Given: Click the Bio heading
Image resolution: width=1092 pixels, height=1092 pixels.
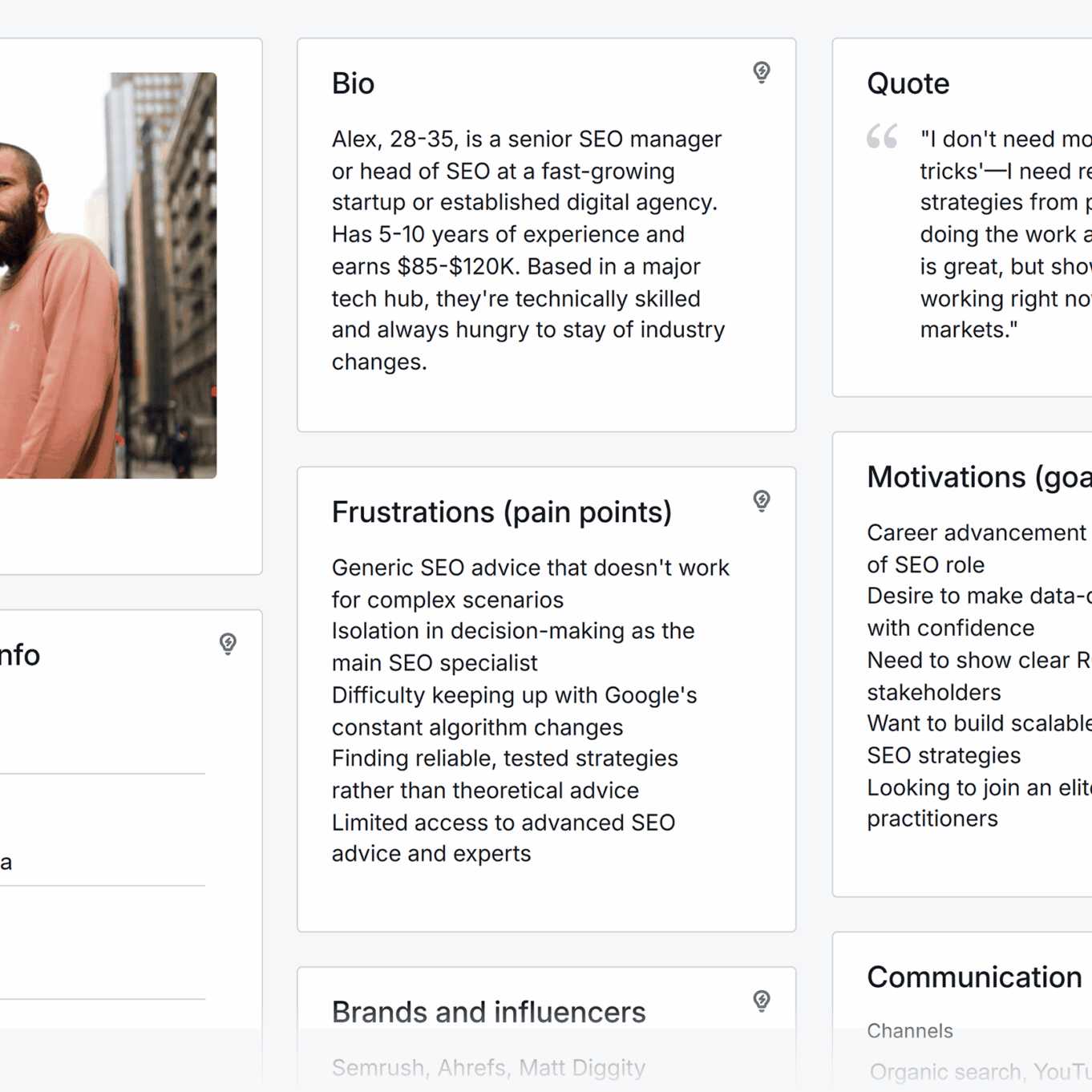Looking at the screenshot, I should (354, 83).
